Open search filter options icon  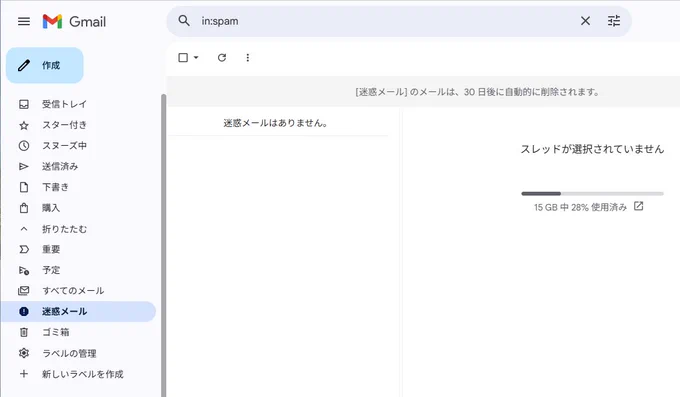pyautogui.click(x=614, y=21)
